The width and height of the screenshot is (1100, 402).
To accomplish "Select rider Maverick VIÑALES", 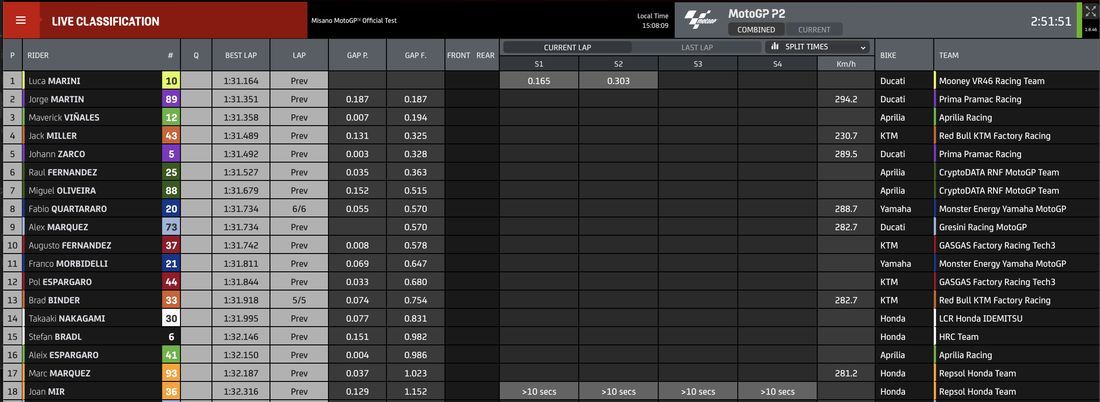I will click(64, 117).
